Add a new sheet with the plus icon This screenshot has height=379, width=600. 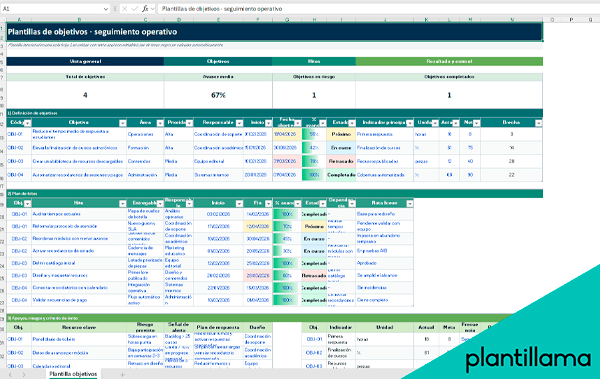pos(122,374)
